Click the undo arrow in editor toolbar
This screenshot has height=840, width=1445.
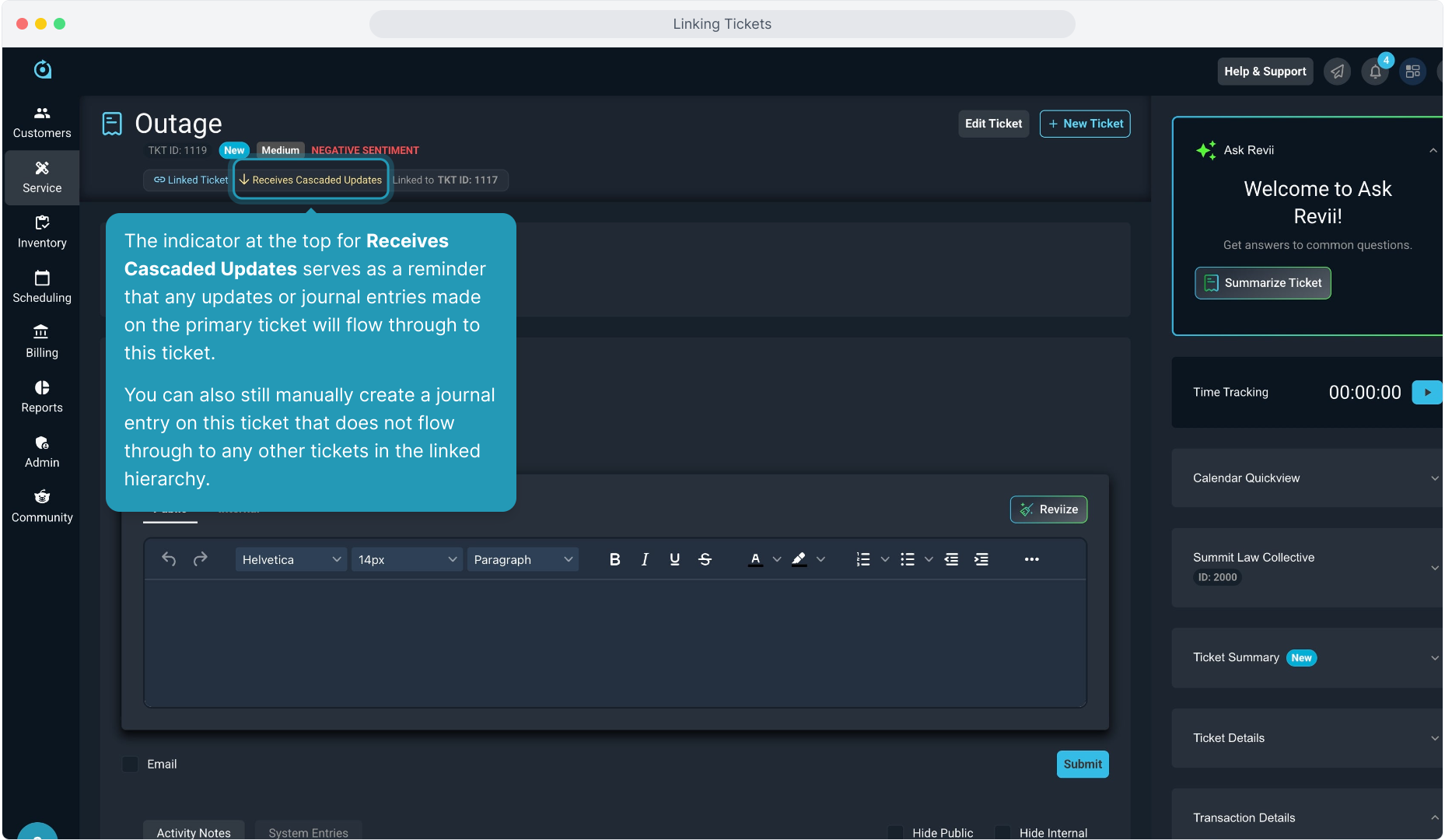click(x=169, y=559)
